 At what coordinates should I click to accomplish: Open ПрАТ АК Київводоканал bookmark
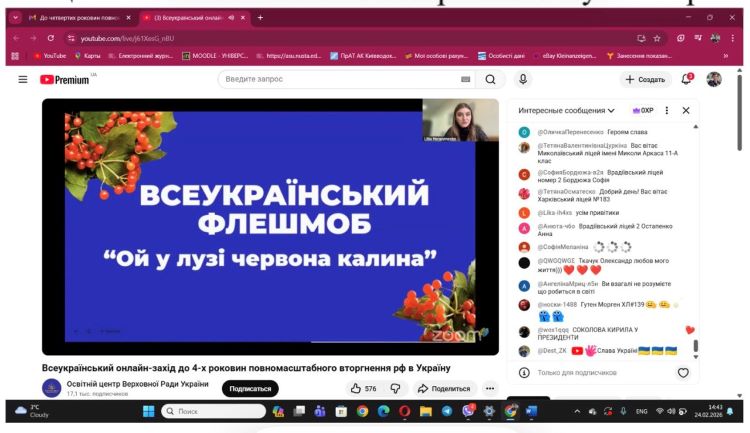(x=363, y=56)
